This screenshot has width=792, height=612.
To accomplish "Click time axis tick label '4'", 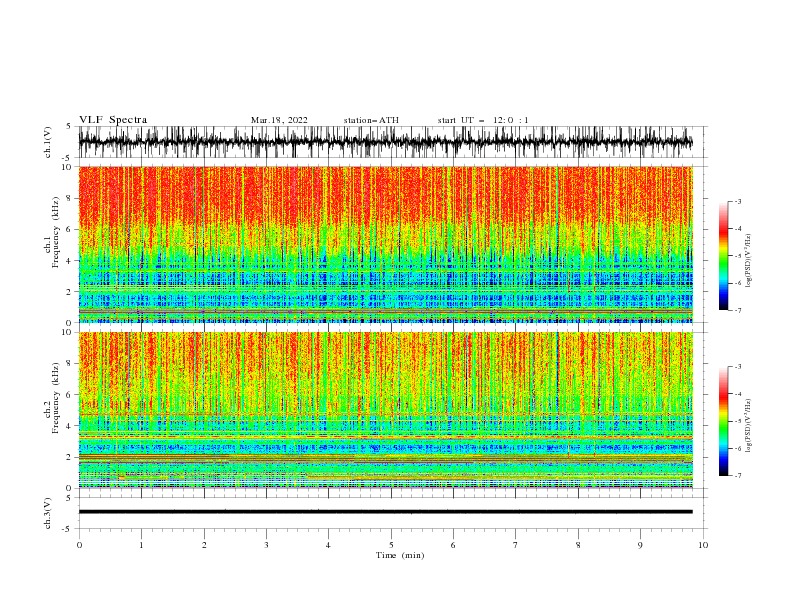I will point(328,545).
